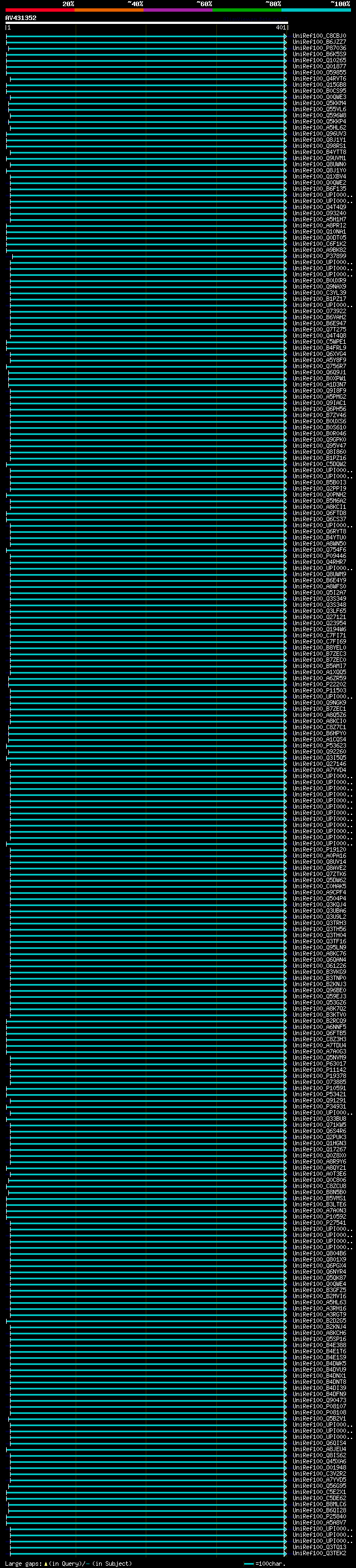Click hit UniRef100_Q3TQ13
The width and height of the screenshot is (356, 1568).
pos(319,1547)
